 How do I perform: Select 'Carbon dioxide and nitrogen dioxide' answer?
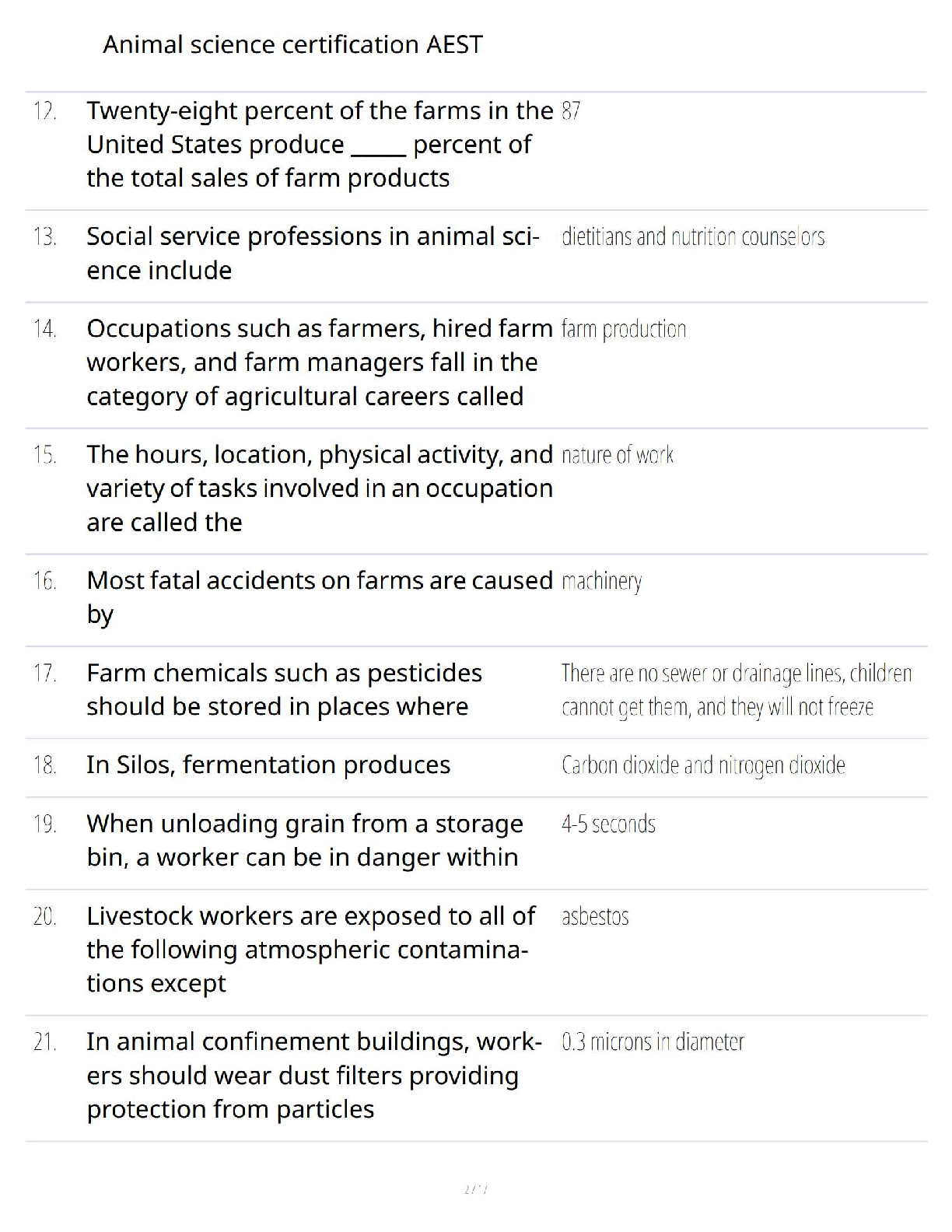tap(703, 765)
